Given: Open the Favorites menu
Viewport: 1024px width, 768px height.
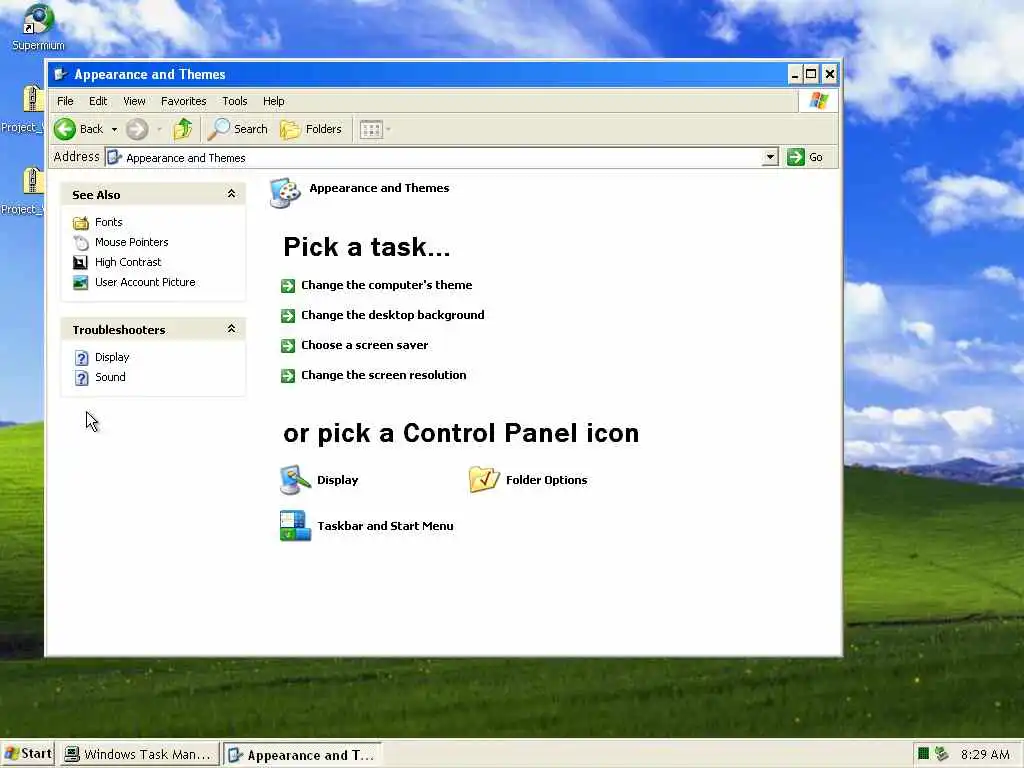Looking at the screenshot, I should click(184, 101).
